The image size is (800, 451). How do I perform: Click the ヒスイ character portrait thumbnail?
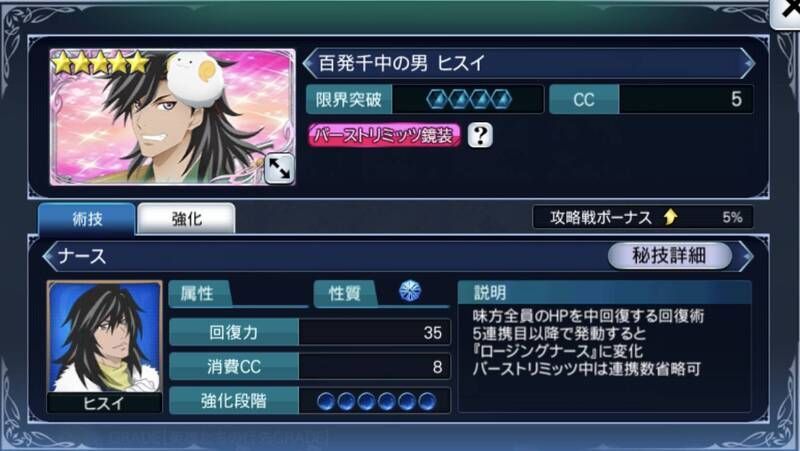(105, 345)
